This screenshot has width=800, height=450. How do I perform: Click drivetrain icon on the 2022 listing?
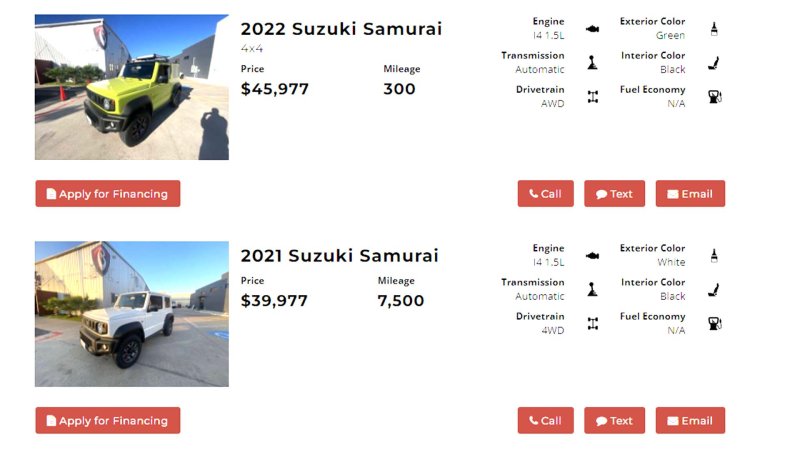point(592,97)
